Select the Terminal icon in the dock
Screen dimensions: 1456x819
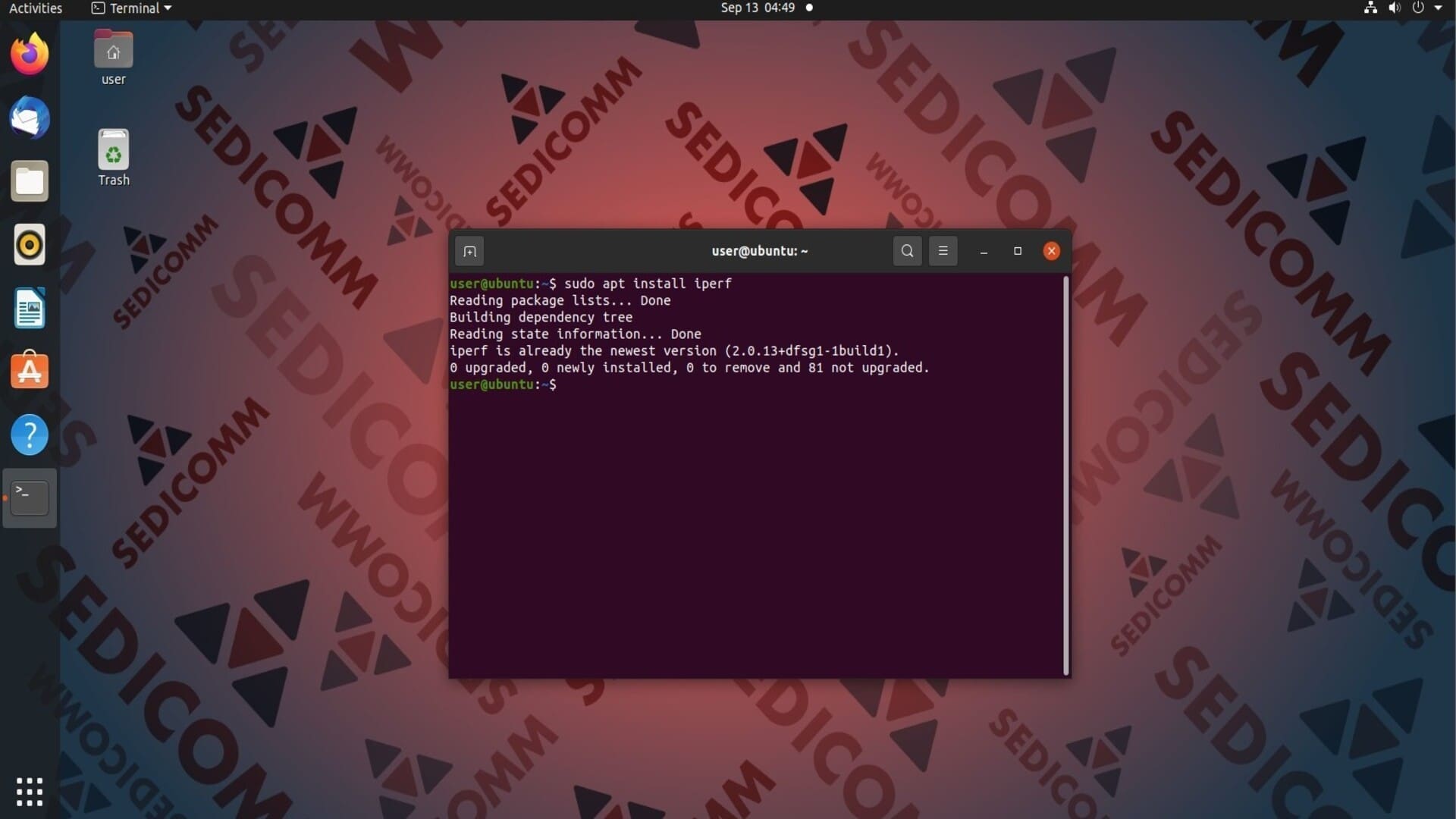(30, 498)
